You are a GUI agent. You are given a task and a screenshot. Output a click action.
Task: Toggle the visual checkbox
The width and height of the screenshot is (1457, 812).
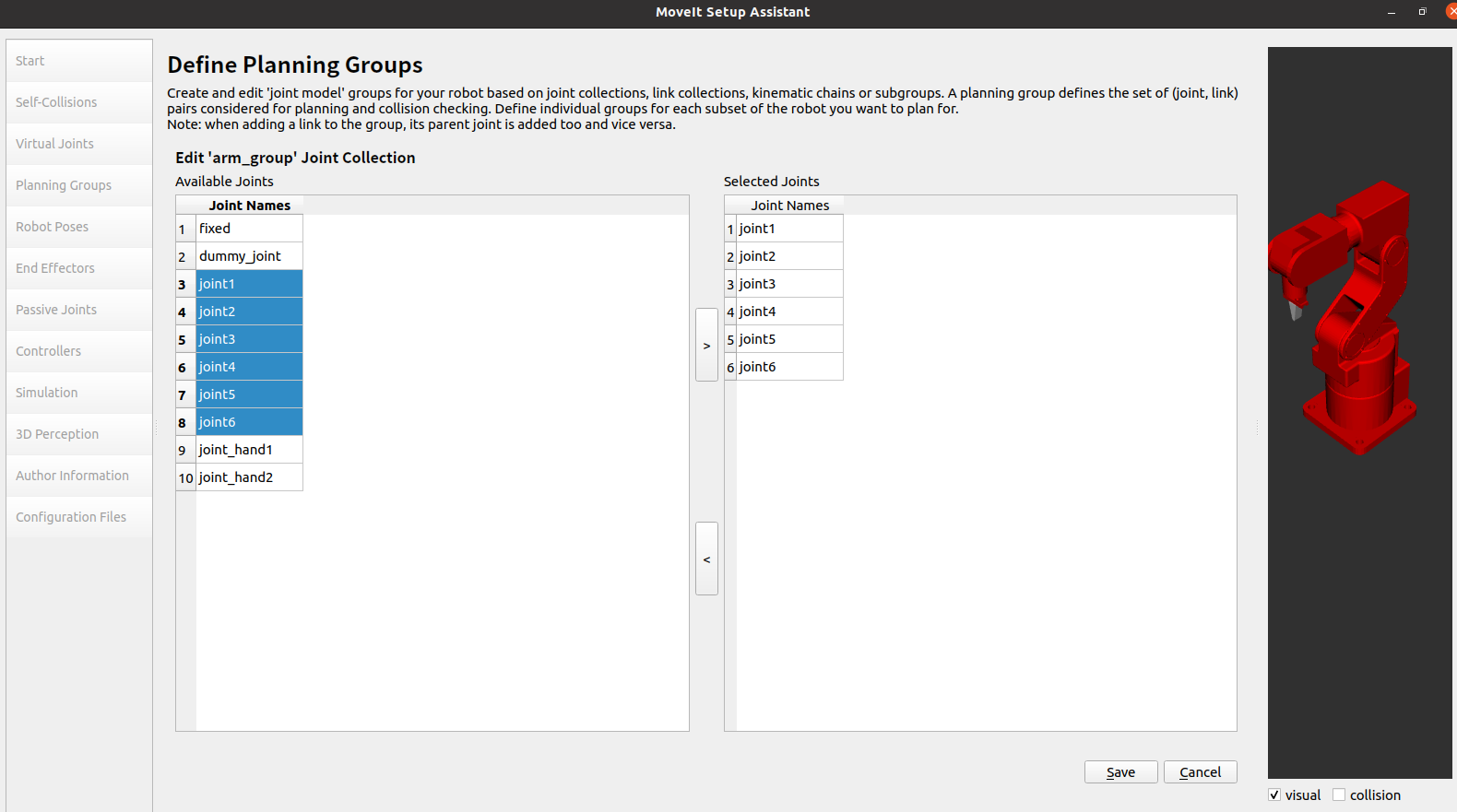pos(1274,794)
